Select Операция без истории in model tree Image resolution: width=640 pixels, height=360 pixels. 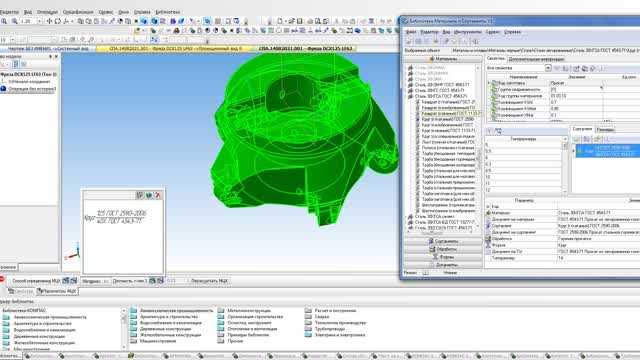click(x=32, y=89)
